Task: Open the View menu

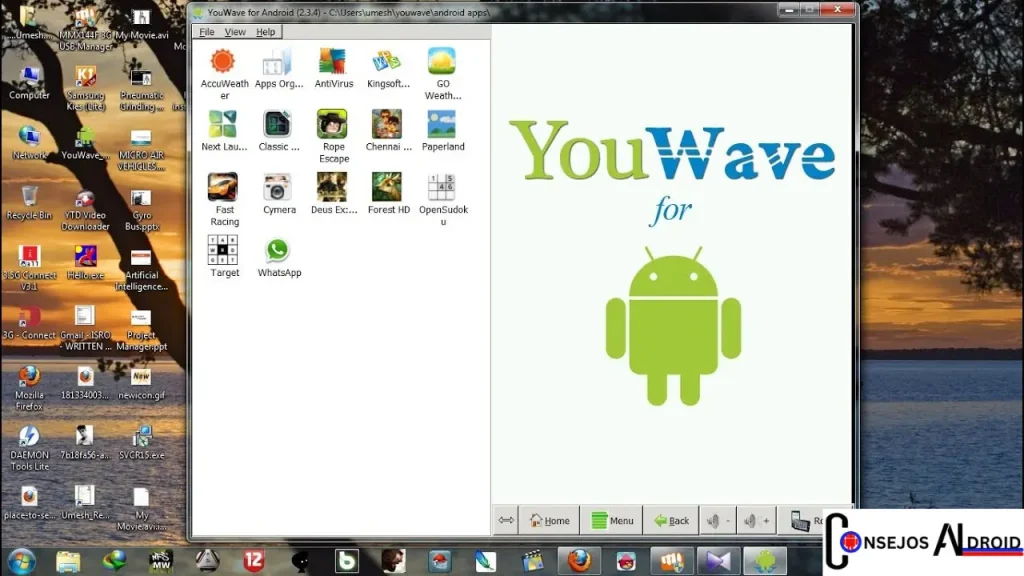Action: (x=235, y=32)
